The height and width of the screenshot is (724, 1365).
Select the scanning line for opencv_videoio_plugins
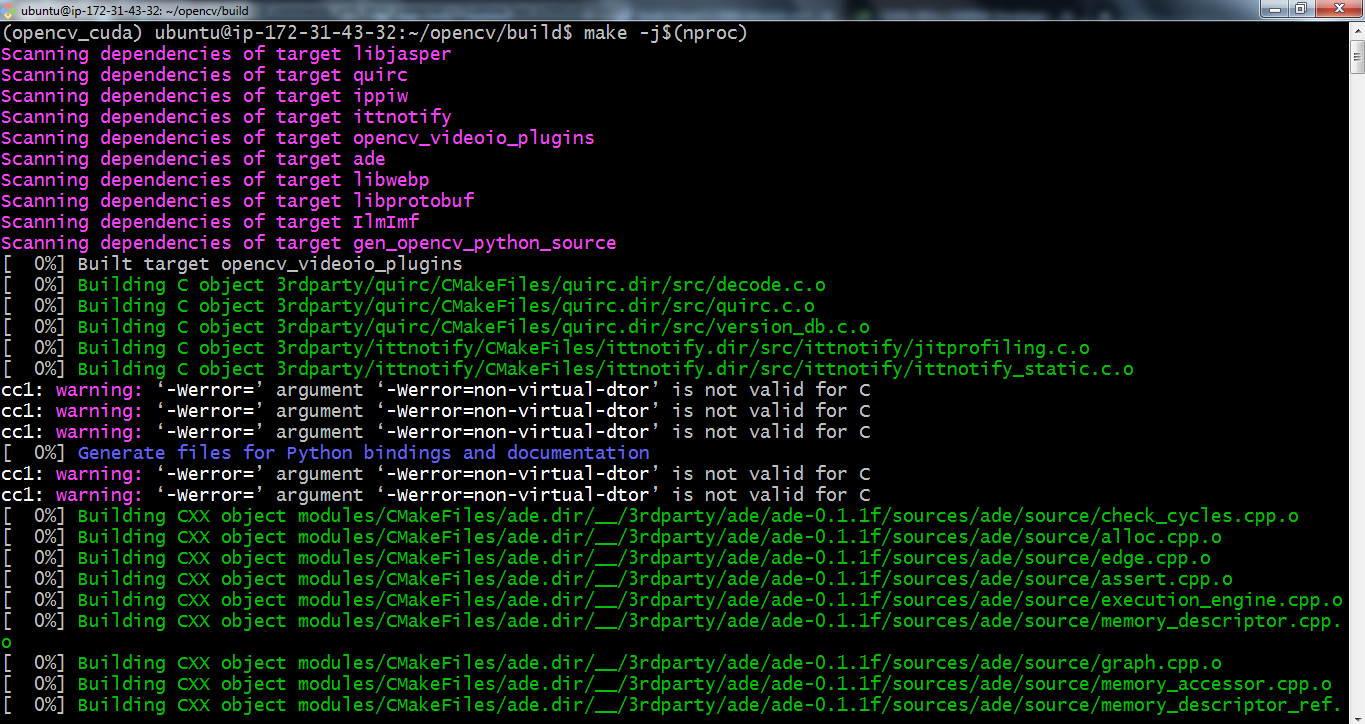(x=298, y=138)
